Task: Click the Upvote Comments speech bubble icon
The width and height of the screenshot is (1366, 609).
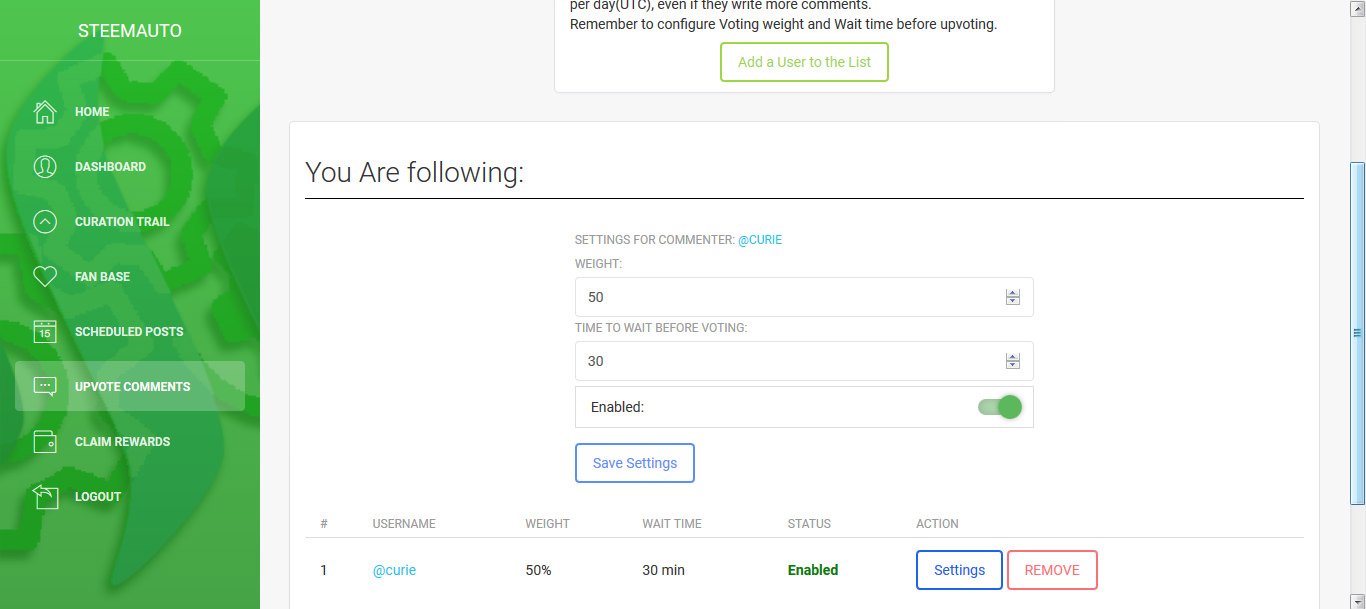Action: (45, 387)
